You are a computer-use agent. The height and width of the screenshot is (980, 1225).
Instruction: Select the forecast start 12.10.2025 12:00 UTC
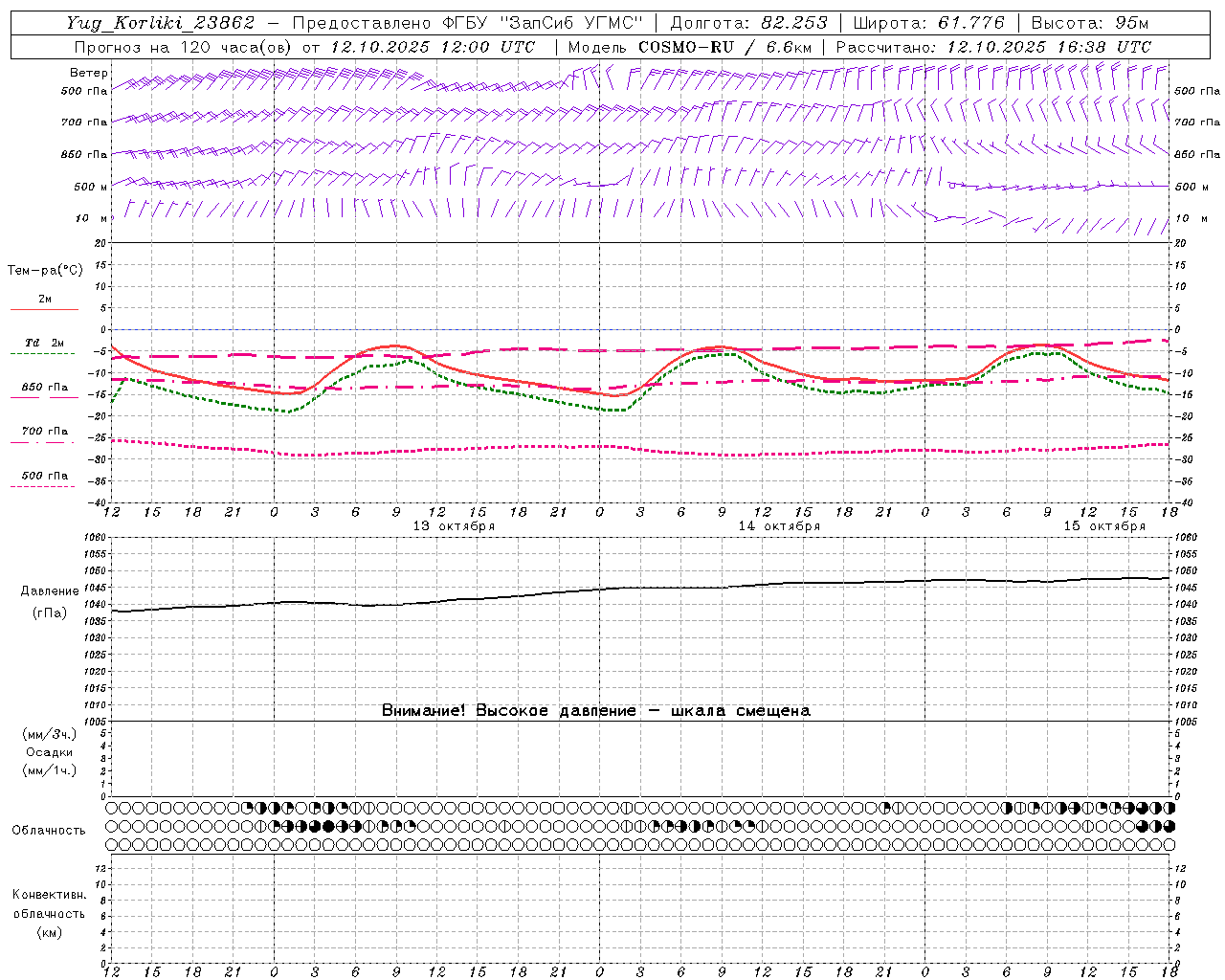pos(433,47)
